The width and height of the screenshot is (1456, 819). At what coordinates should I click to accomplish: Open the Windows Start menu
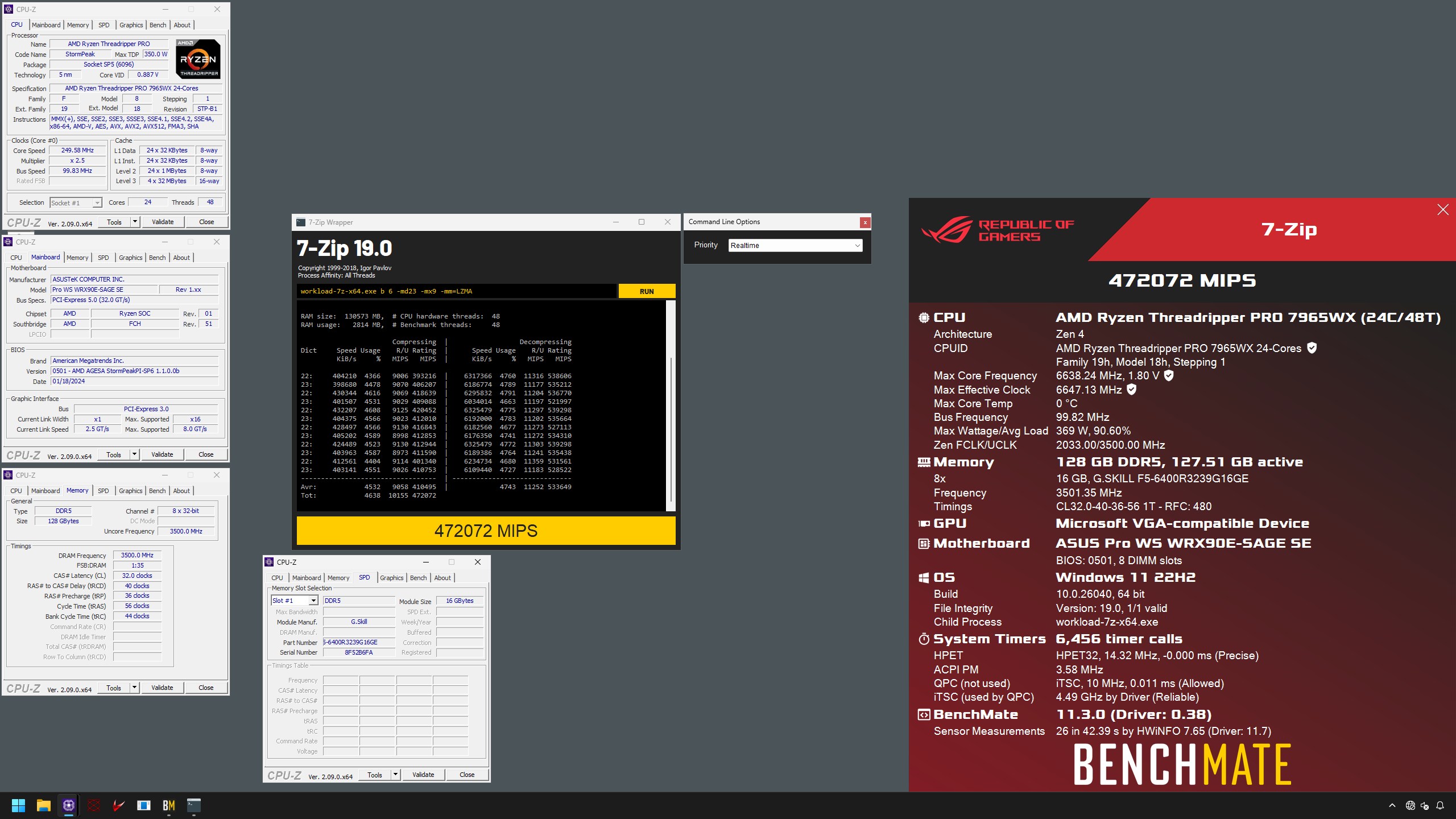click(x=18, y=805)
